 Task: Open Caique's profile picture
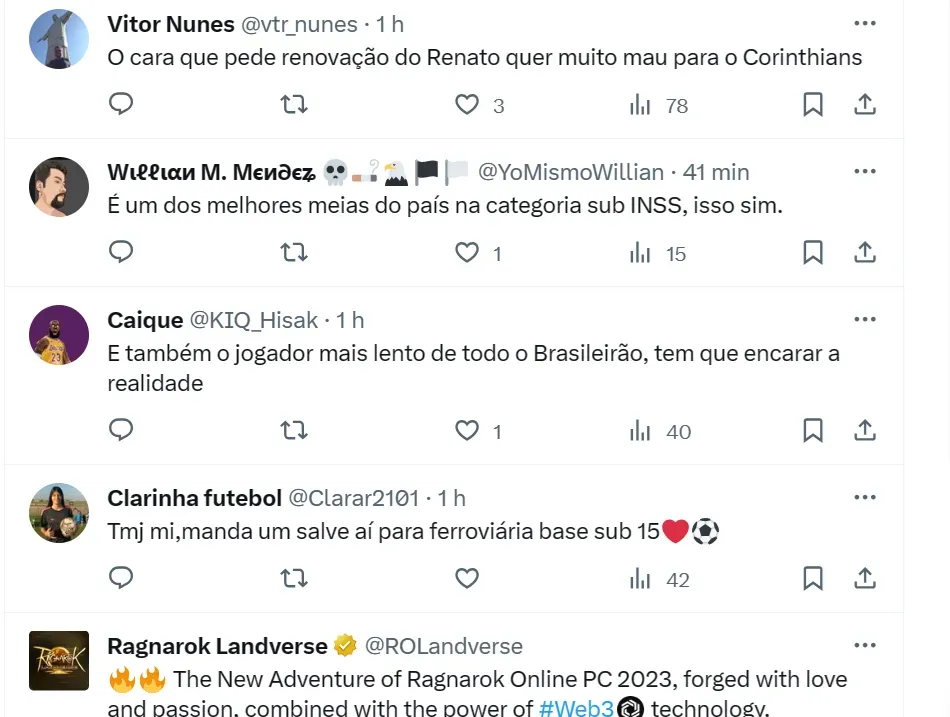pyautogui.click(x=59, y=334)
